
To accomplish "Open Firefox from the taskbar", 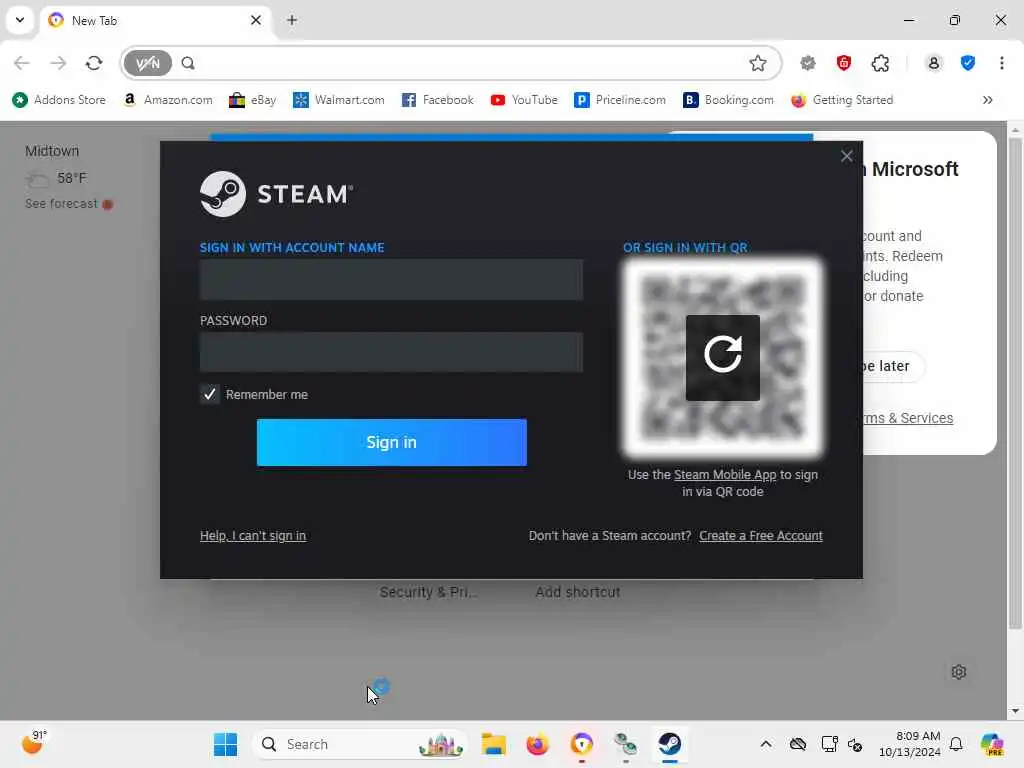I will [537, 744].
